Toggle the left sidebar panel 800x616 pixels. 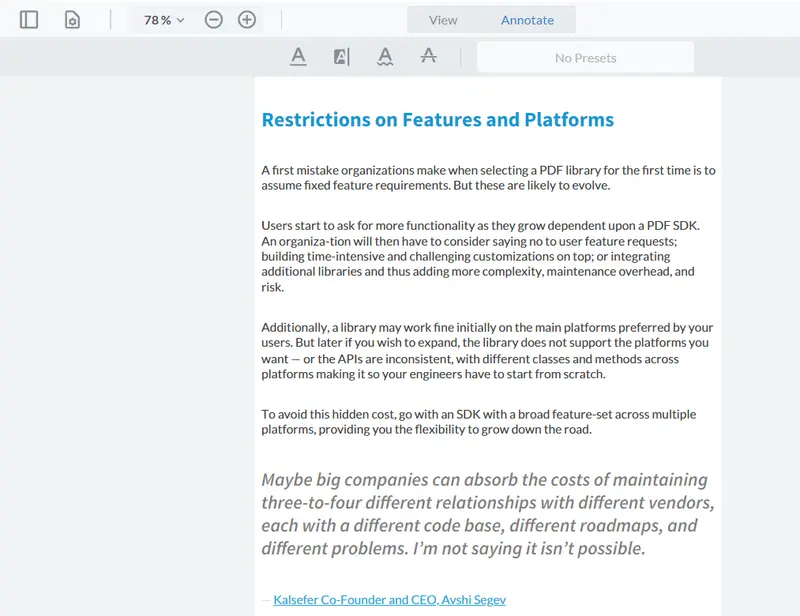29,20
